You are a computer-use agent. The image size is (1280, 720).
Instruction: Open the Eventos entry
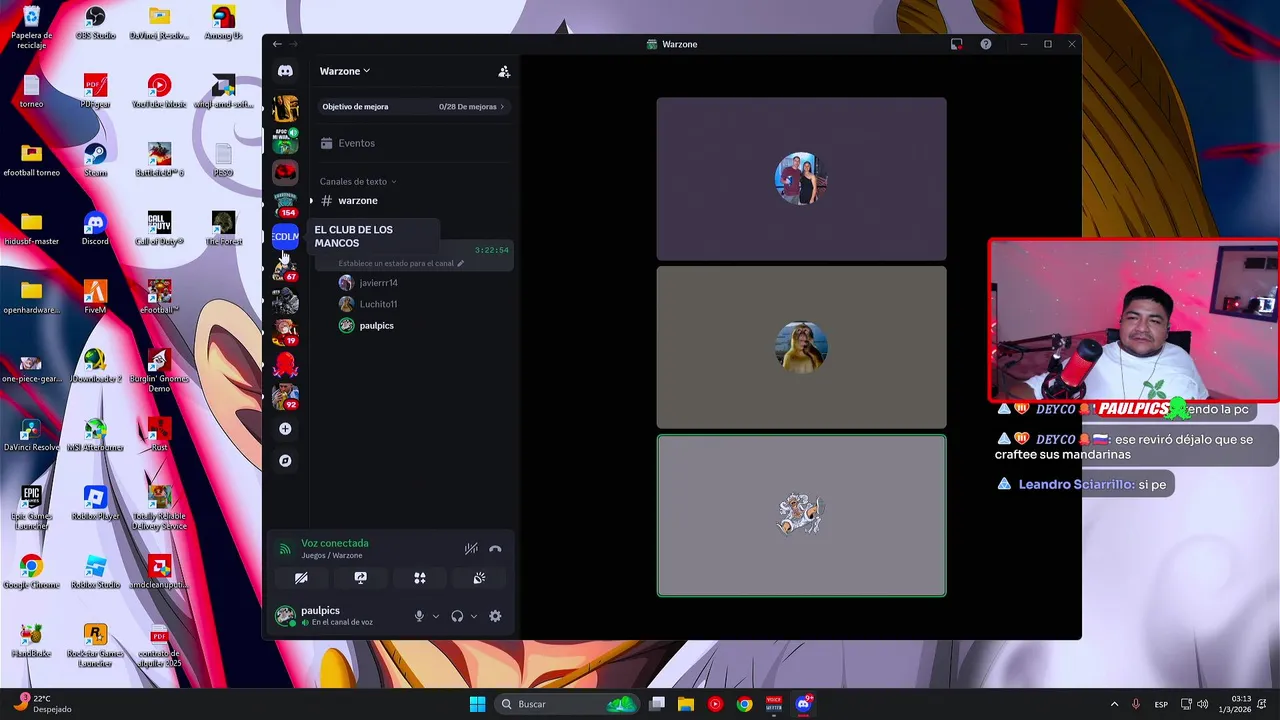coord(347,143)
